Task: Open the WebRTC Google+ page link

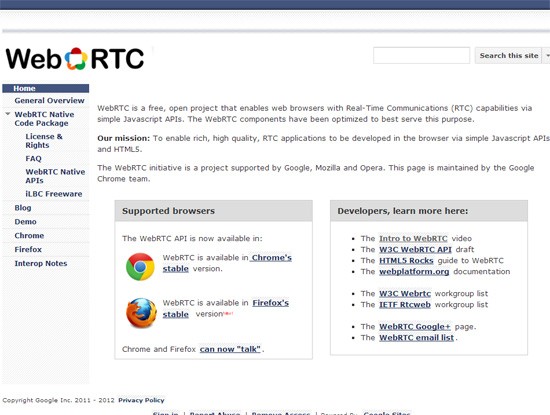Action: tap(415, 327)
